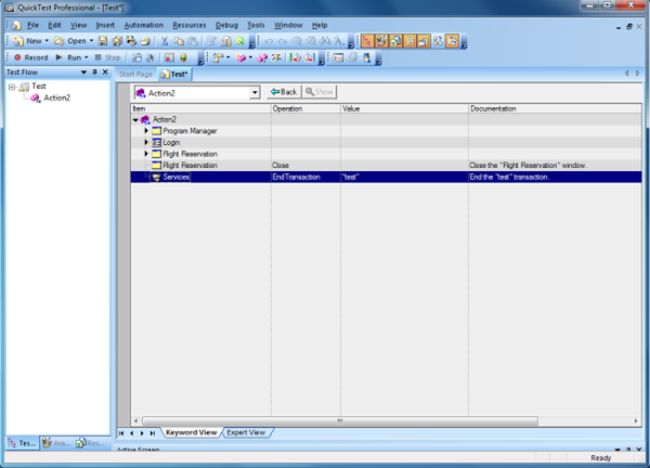Click the Find binoculars icon
650x468 pixels.
coord(326,41)
